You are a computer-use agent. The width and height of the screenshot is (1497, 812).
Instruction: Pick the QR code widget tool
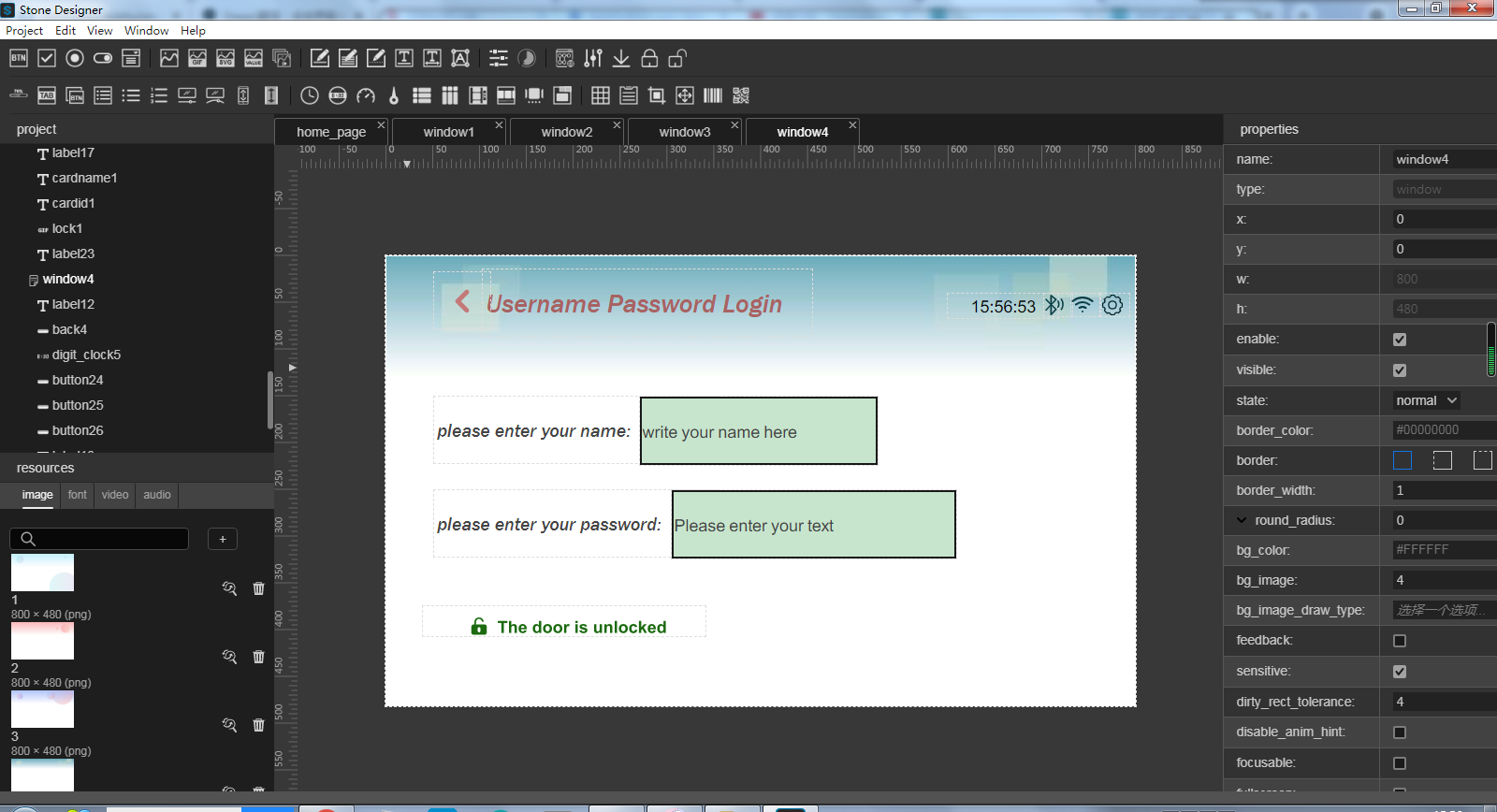tap(741, 95)
